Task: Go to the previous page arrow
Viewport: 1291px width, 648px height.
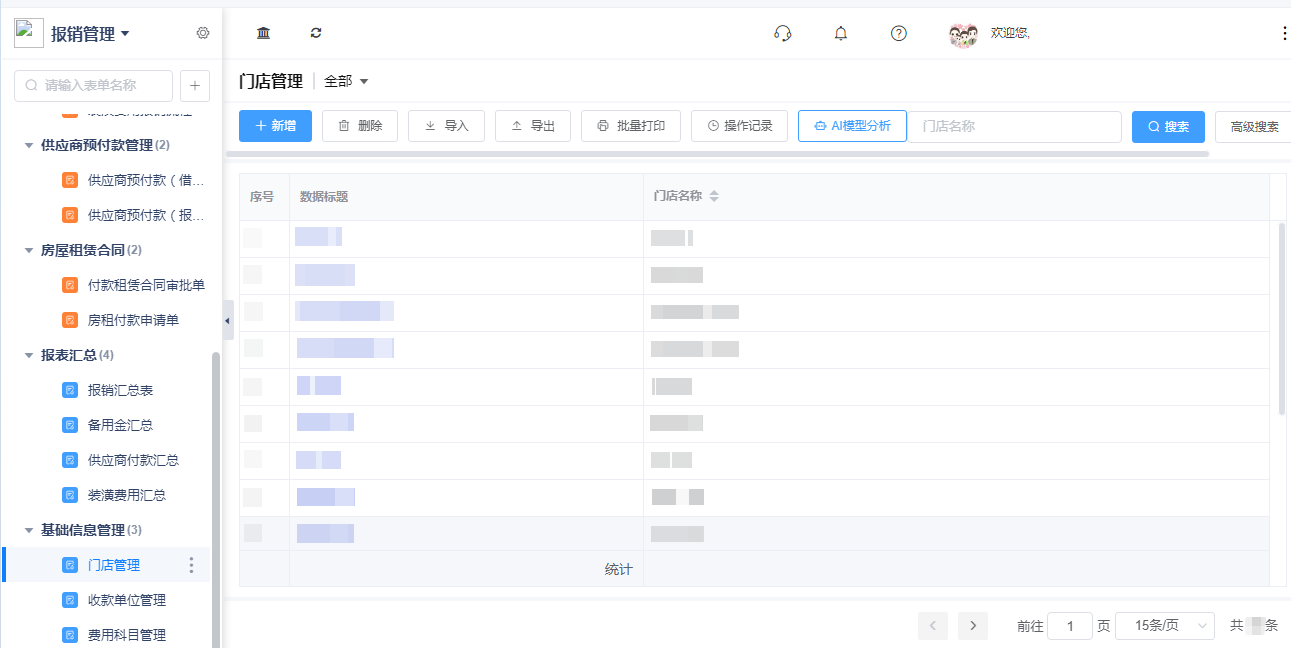Action: [933, 626]
